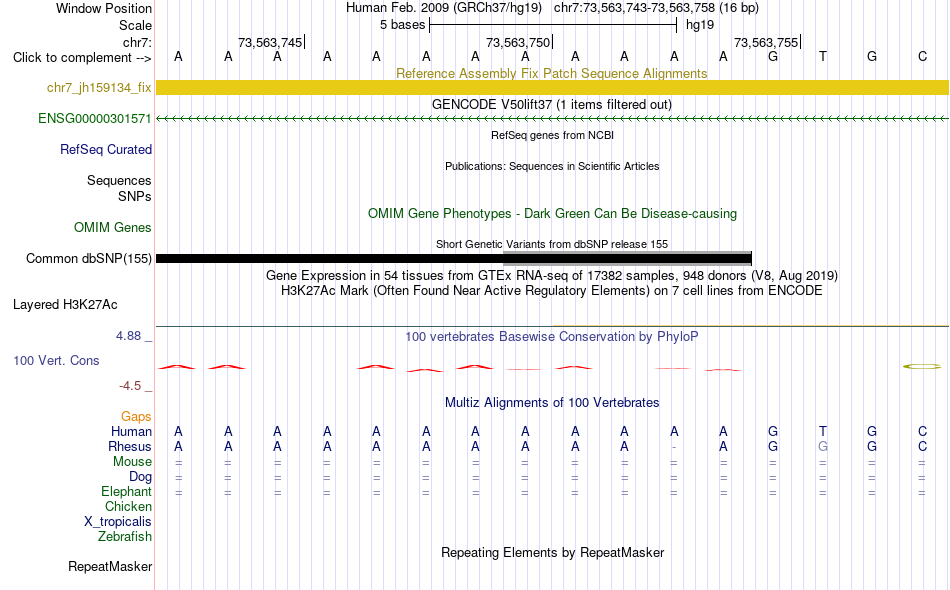Click the hg19 label beside scale bar
Viewport: 950px width, 590px height.
[x=700, y=25]
